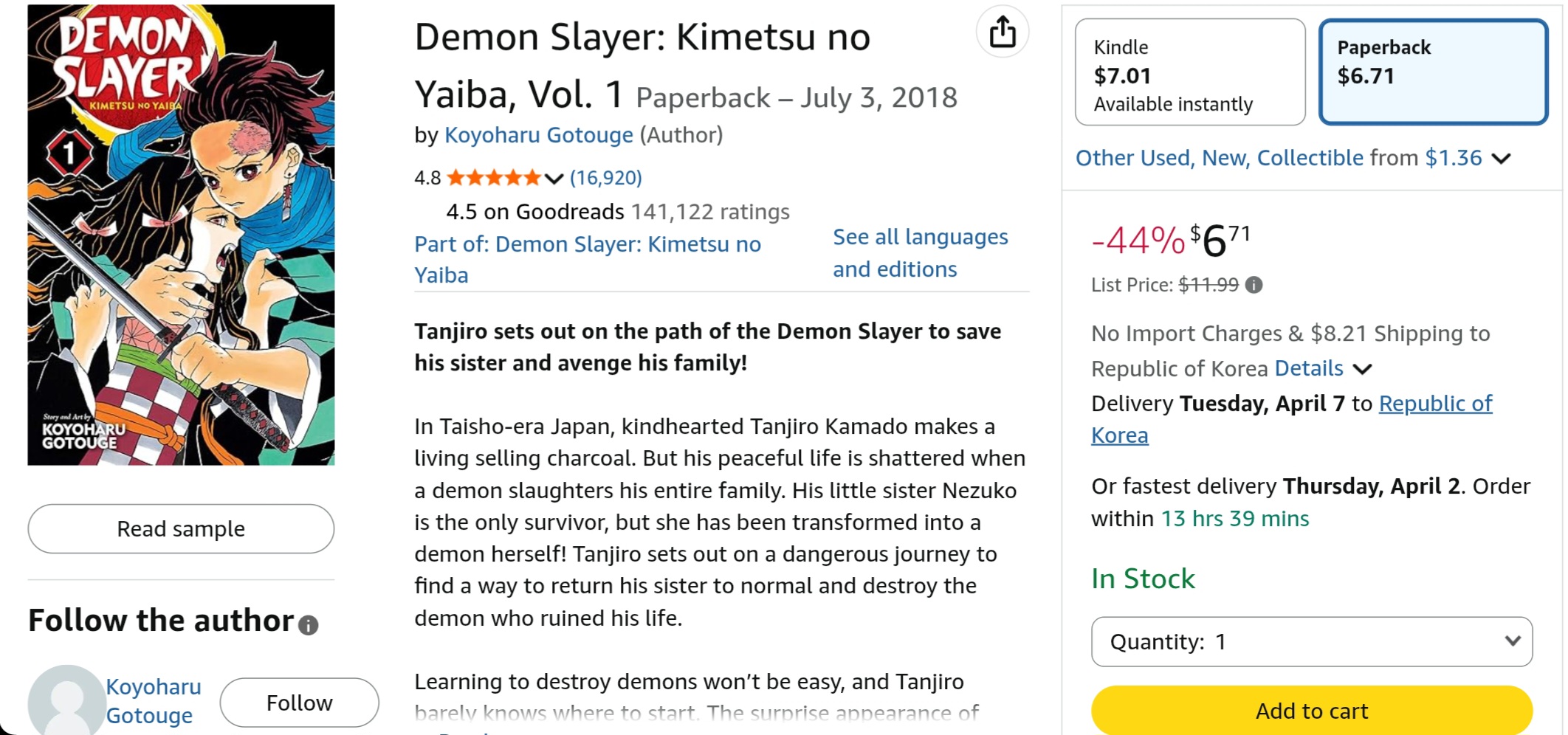The image size is (1568, 735).
Task: Open the Quantity dropdown
Action: point(1311,641)
